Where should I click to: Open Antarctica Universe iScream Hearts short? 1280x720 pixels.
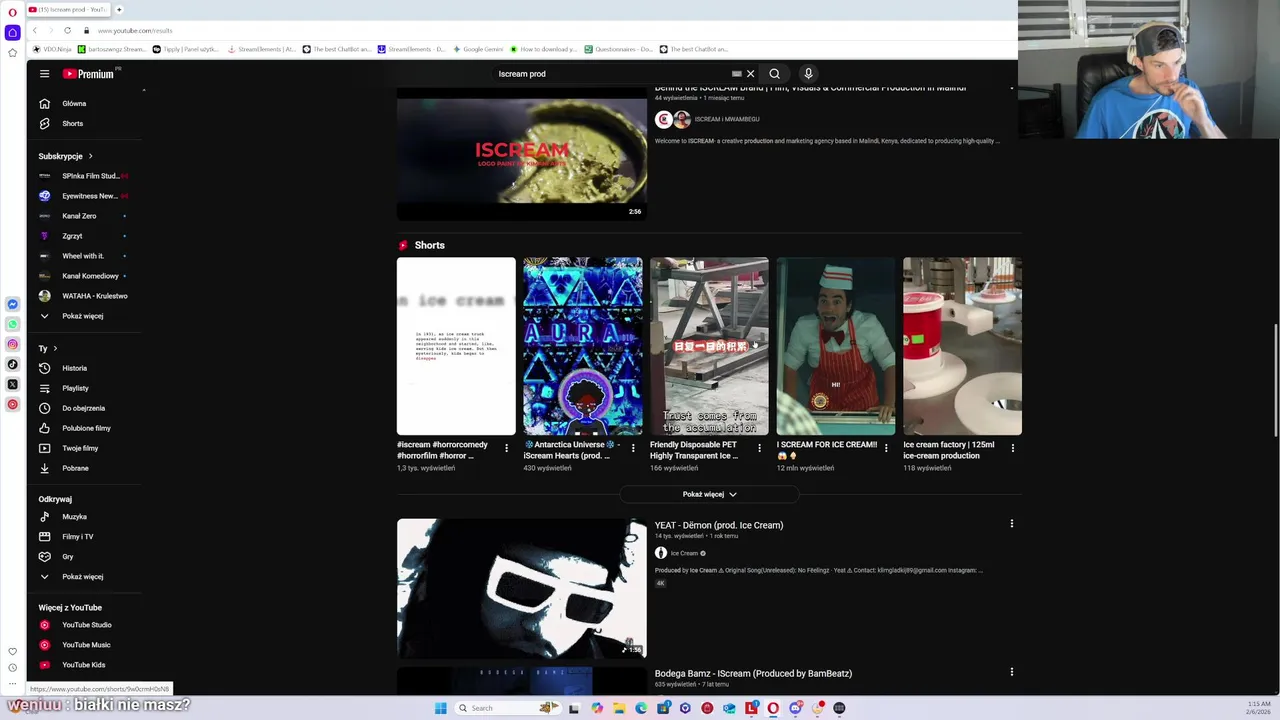point(583,346)
